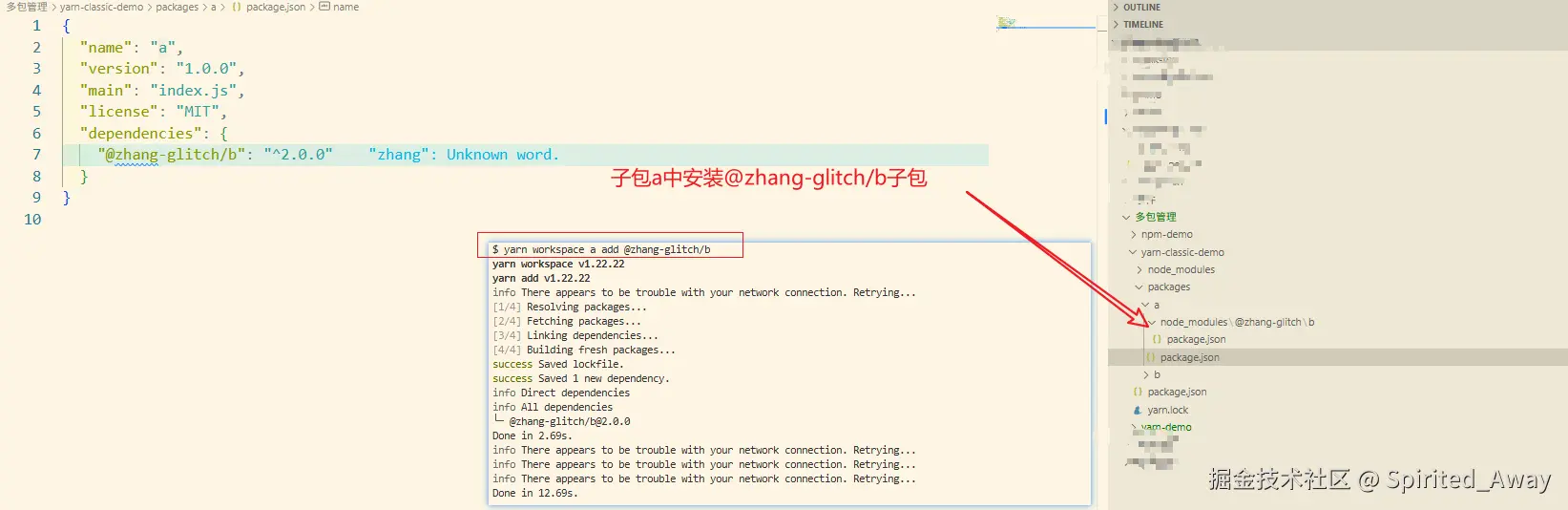Click the "zhang": Unknown word. warning text
1568x510 pixels.
coord(464,155)
